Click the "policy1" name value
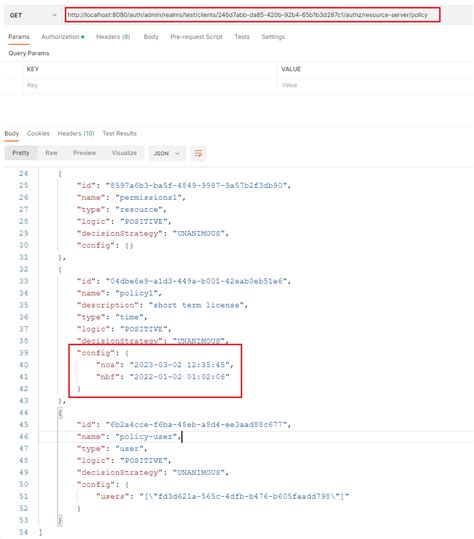Viewport: 474px width, 539px height. pos(136,293)
